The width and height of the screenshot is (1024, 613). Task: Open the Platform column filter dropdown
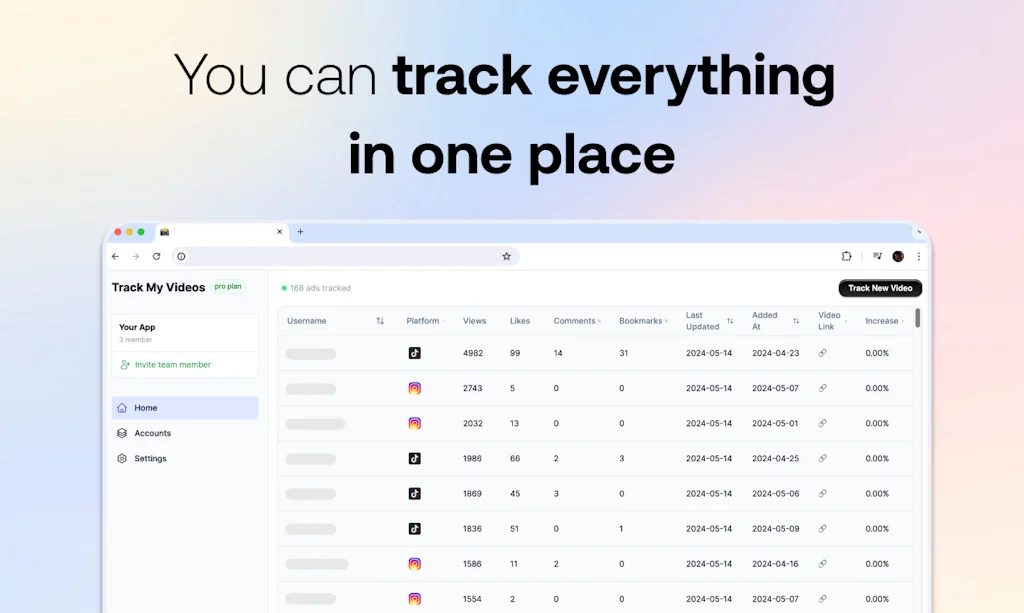445,321
